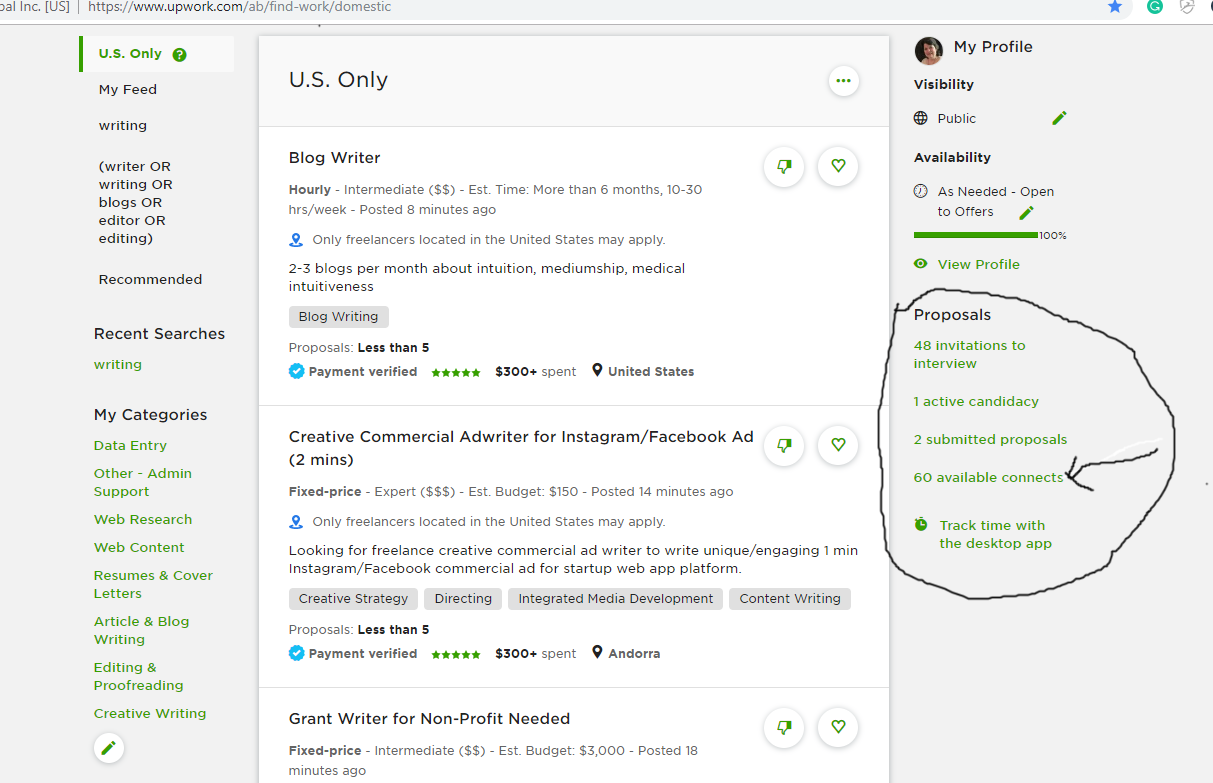1213x783 pixels.
Task: Select the Web Research category
Action: (142, 519)
